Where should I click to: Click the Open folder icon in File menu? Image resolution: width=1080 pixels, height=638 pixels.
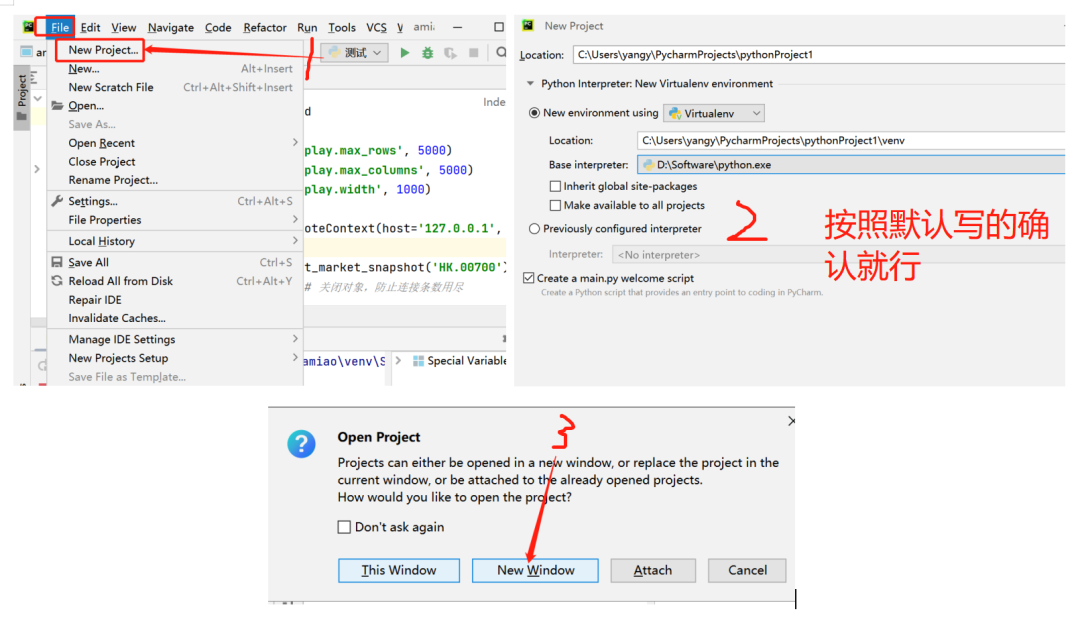(x=57, y=105)
